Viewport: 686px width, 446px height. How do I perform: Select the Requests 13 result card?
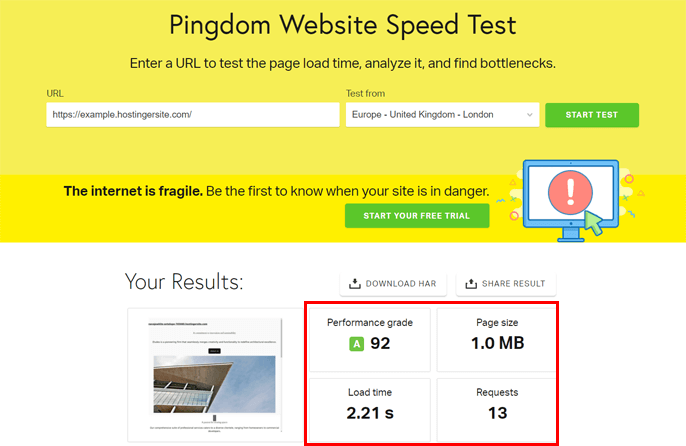(497, 410)
